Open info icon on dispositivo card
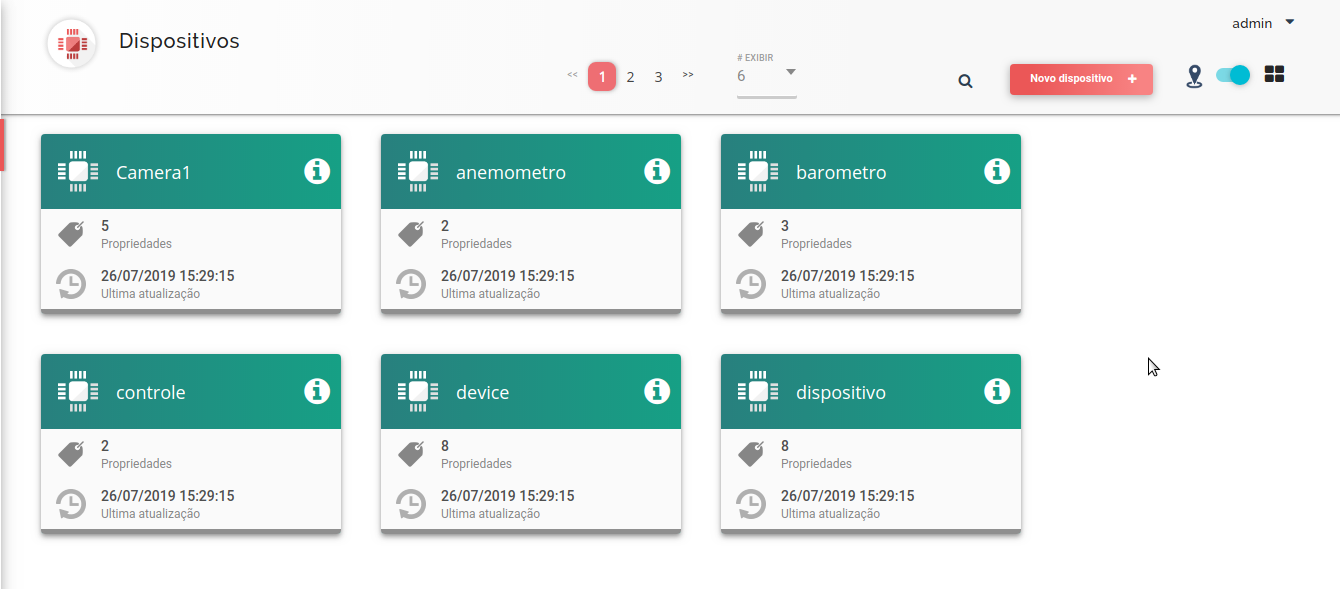Viewport: 1340px width, 589px height. pos(997,391)
